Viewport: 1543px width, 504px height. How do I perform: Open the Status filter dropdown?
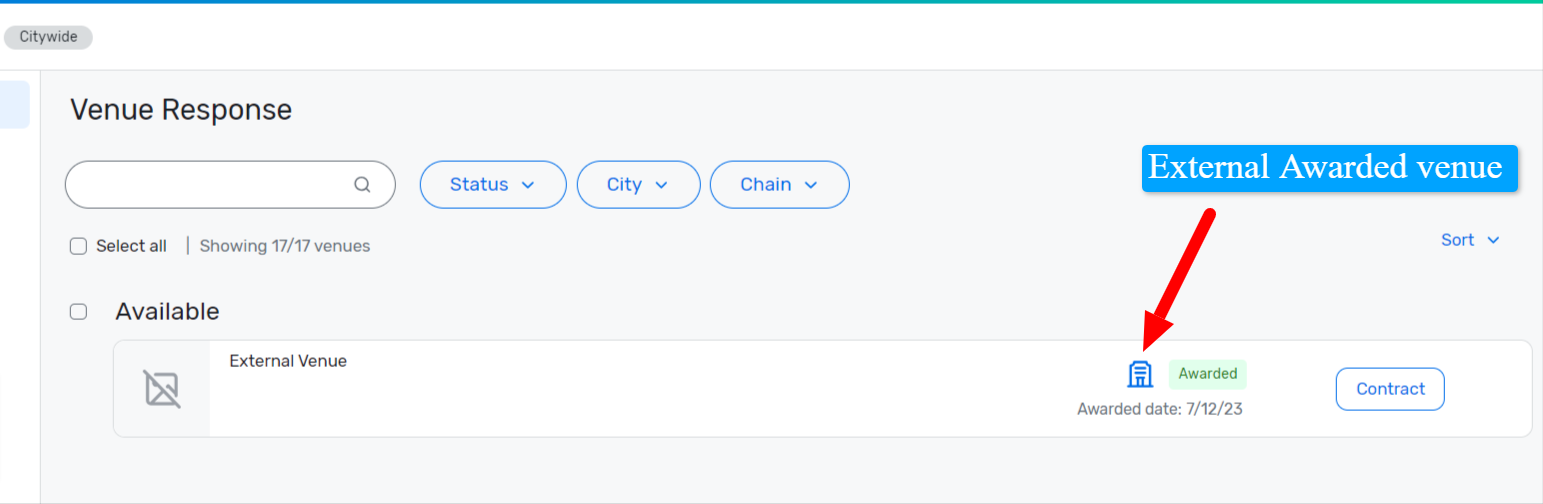pos(493,185)
